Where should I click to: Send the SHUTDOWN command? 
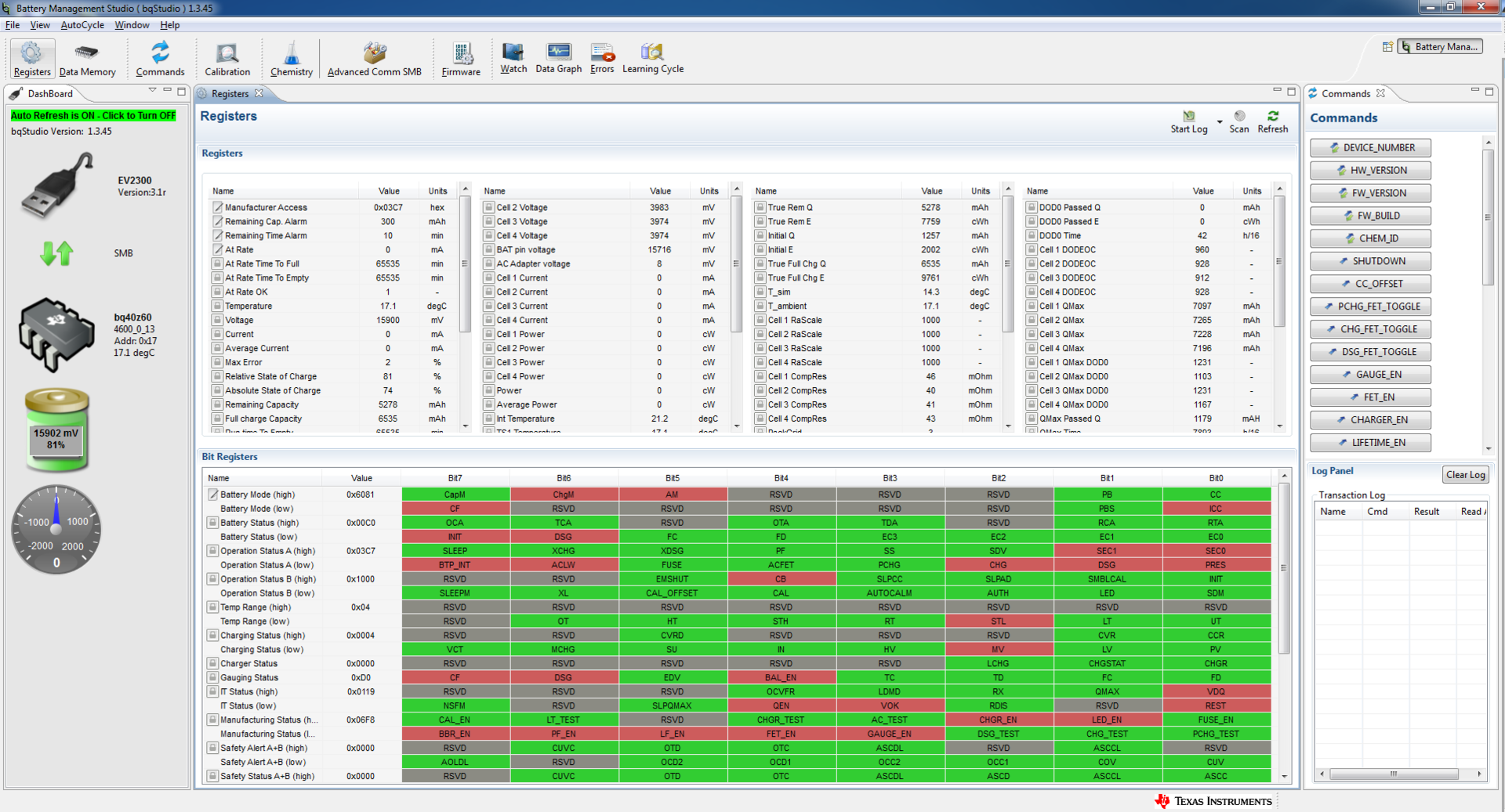(x=1370, y=261)
